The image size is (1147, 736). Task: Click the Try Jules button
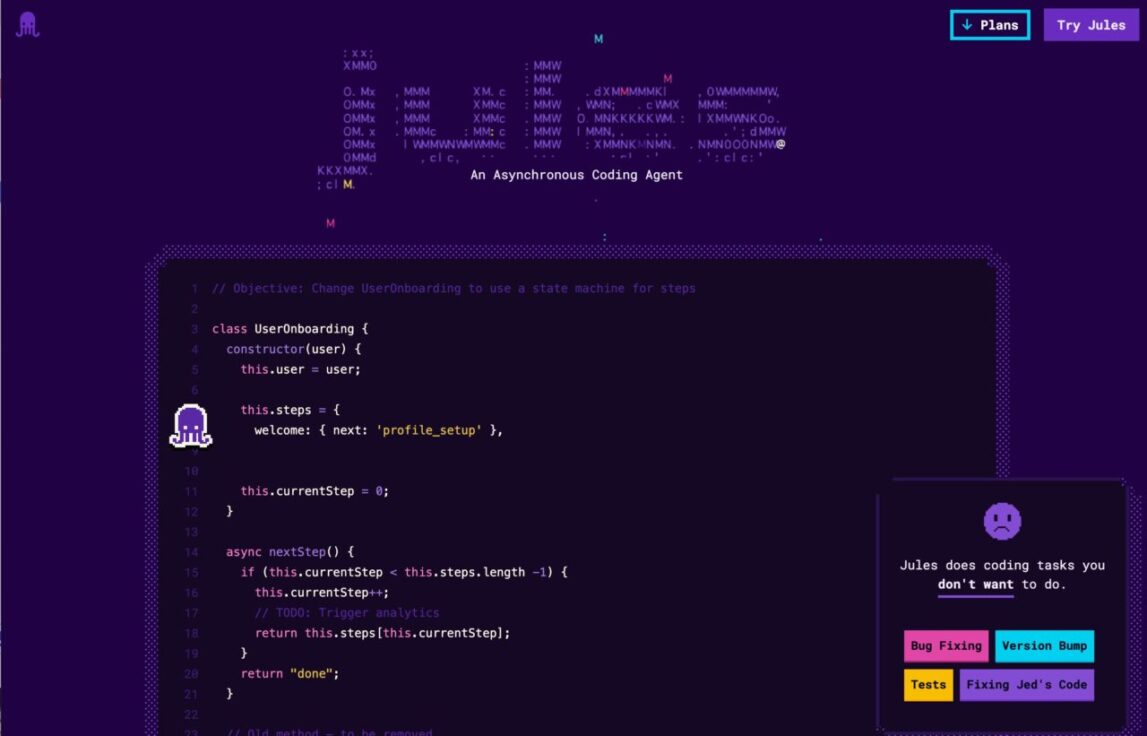[1090, 25]
